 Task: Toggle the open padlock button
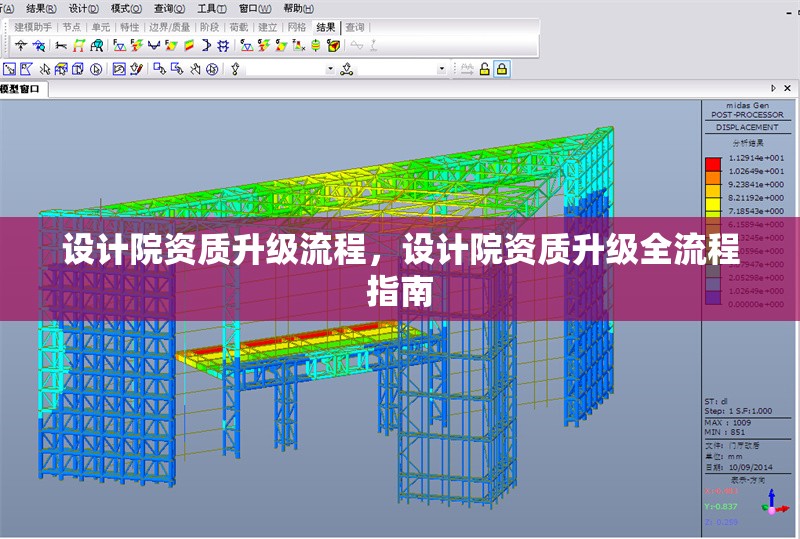pyautogui.click(x=485, y=69)
